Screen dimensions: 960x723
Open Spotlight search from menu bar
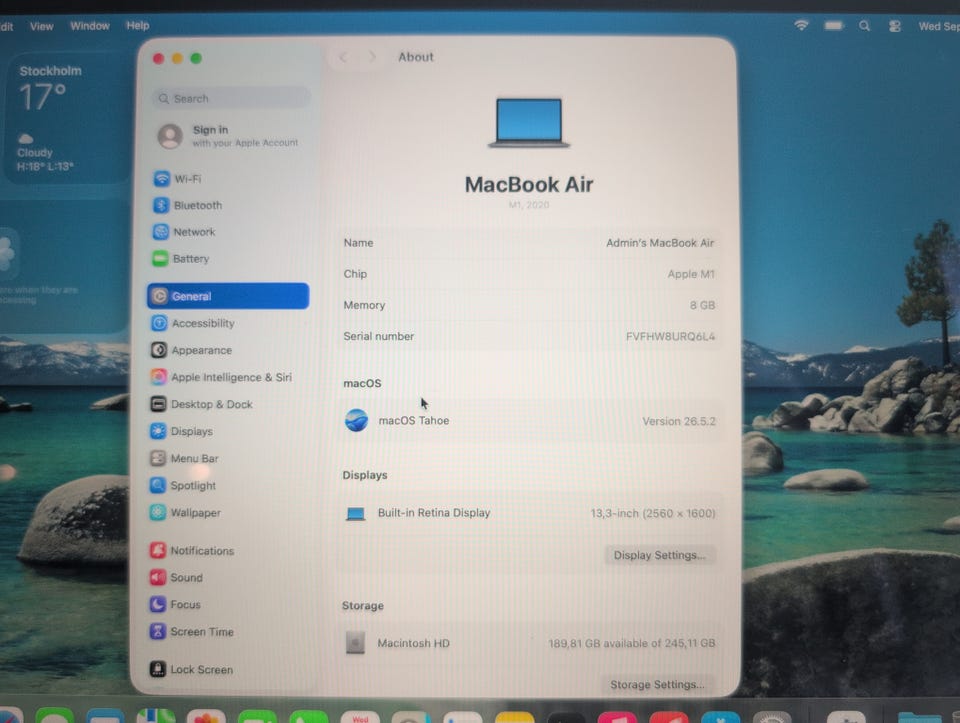coord(864,26)
